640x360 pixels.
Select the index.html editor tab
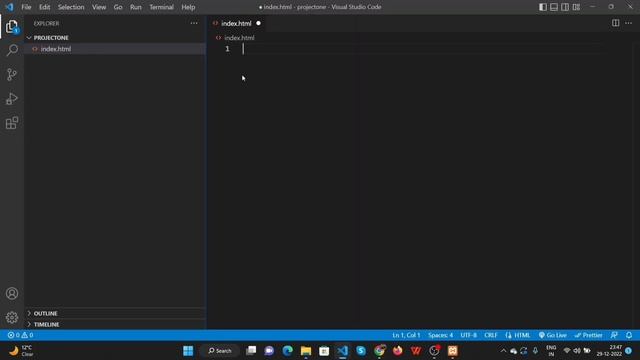pyautogui.click(x=236, y=23)
